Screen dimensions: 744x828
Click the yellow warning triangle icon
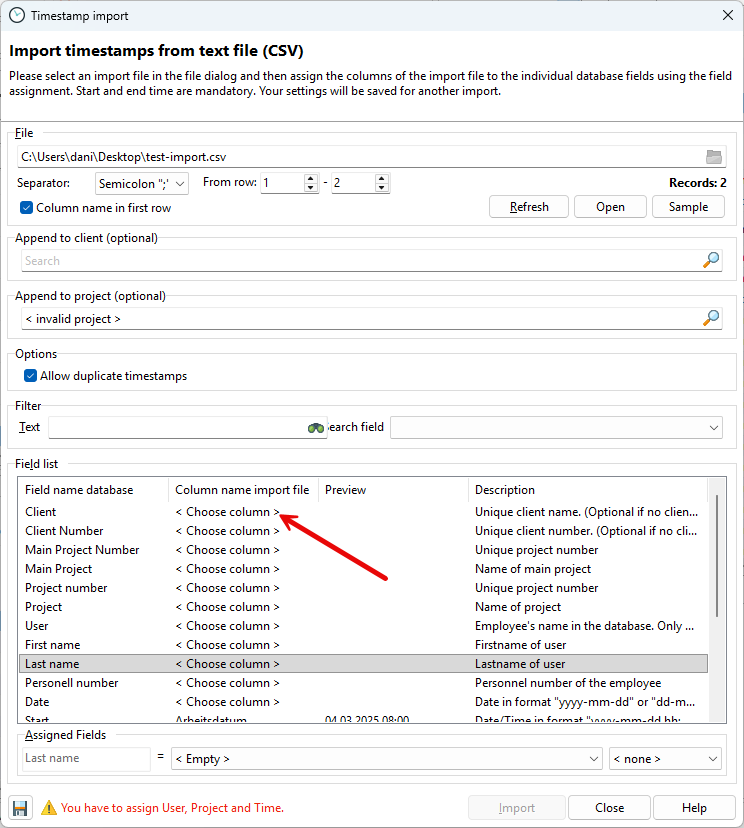click(48, 808)
